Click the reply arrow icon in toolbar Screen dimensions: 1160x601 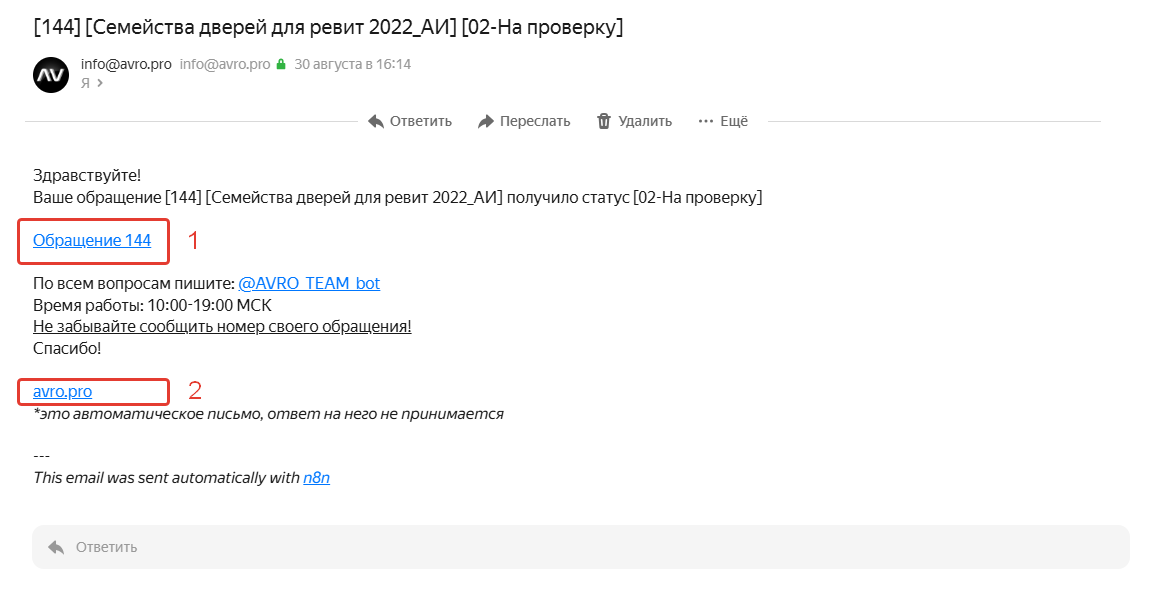pyautogui.click(x=376, y=121)
